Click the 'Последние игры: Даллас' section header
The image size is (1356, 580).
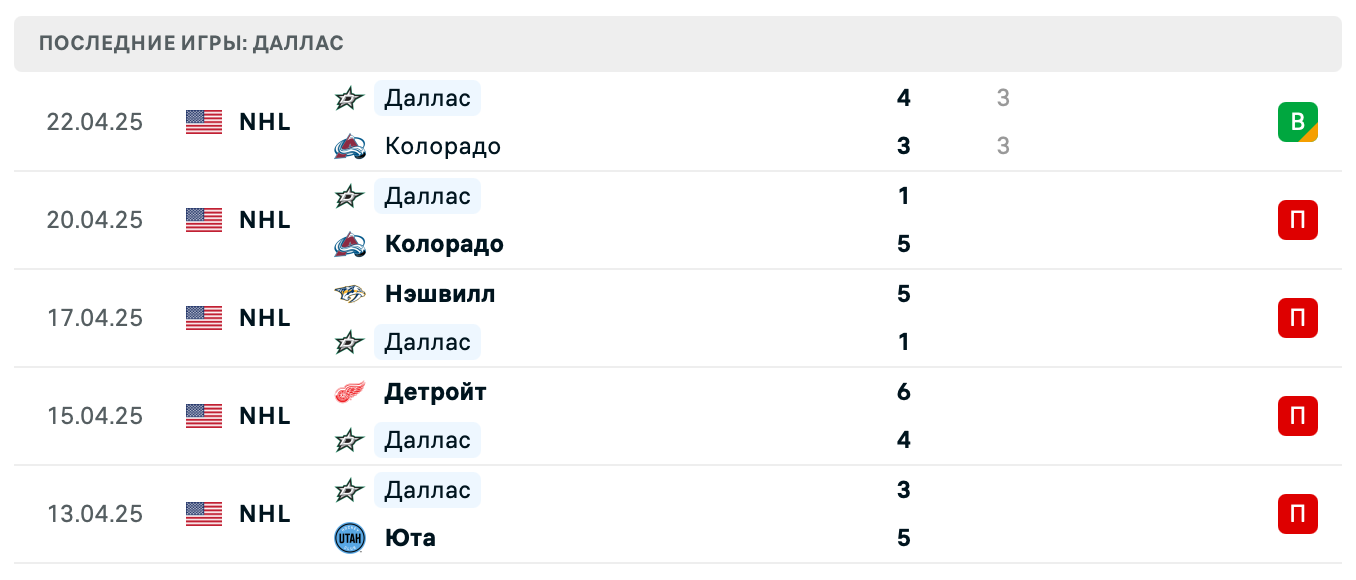tap(191, 43)
